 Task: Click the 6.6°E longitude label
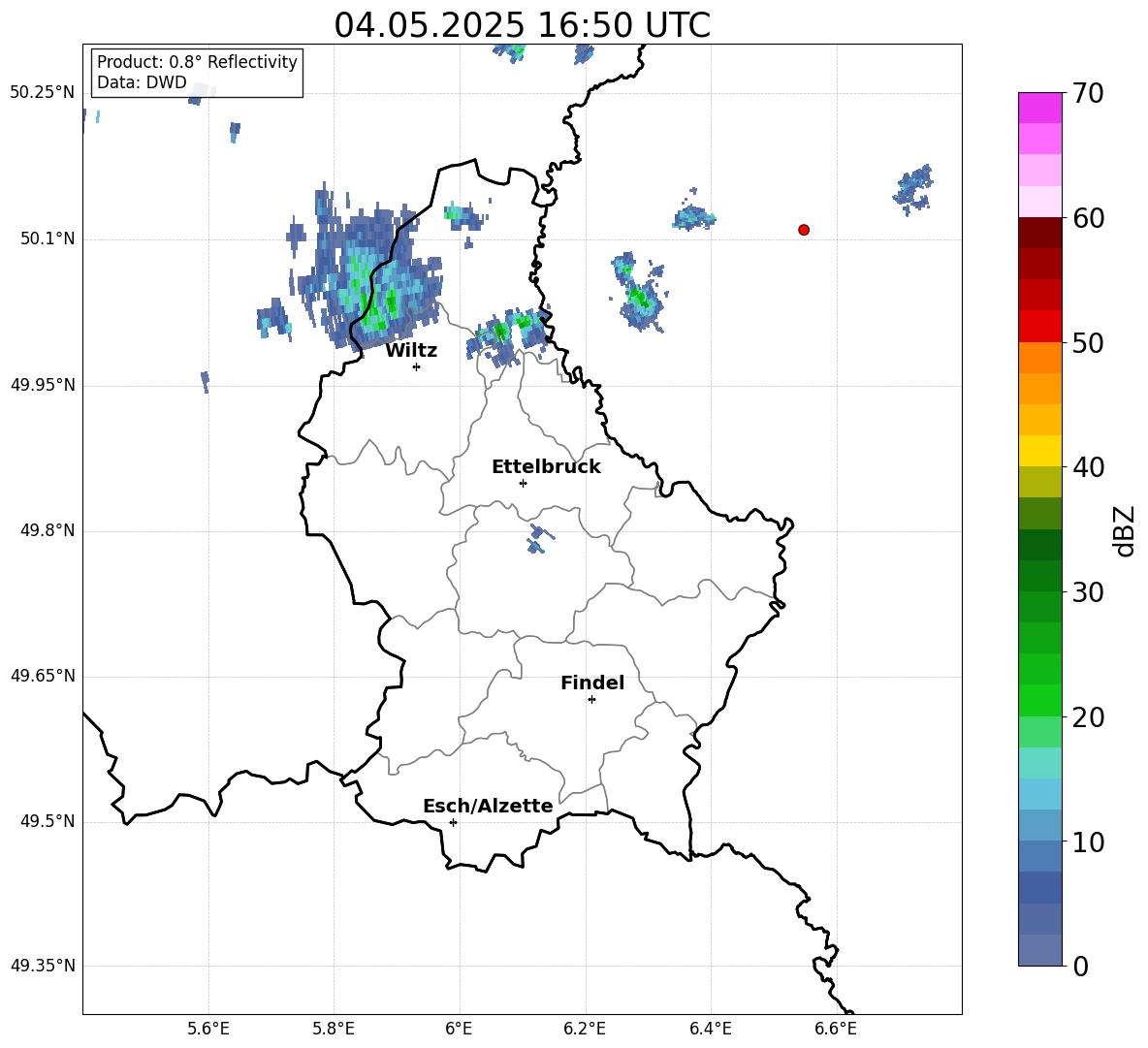pyautogui.click(x=836, y=1029)
